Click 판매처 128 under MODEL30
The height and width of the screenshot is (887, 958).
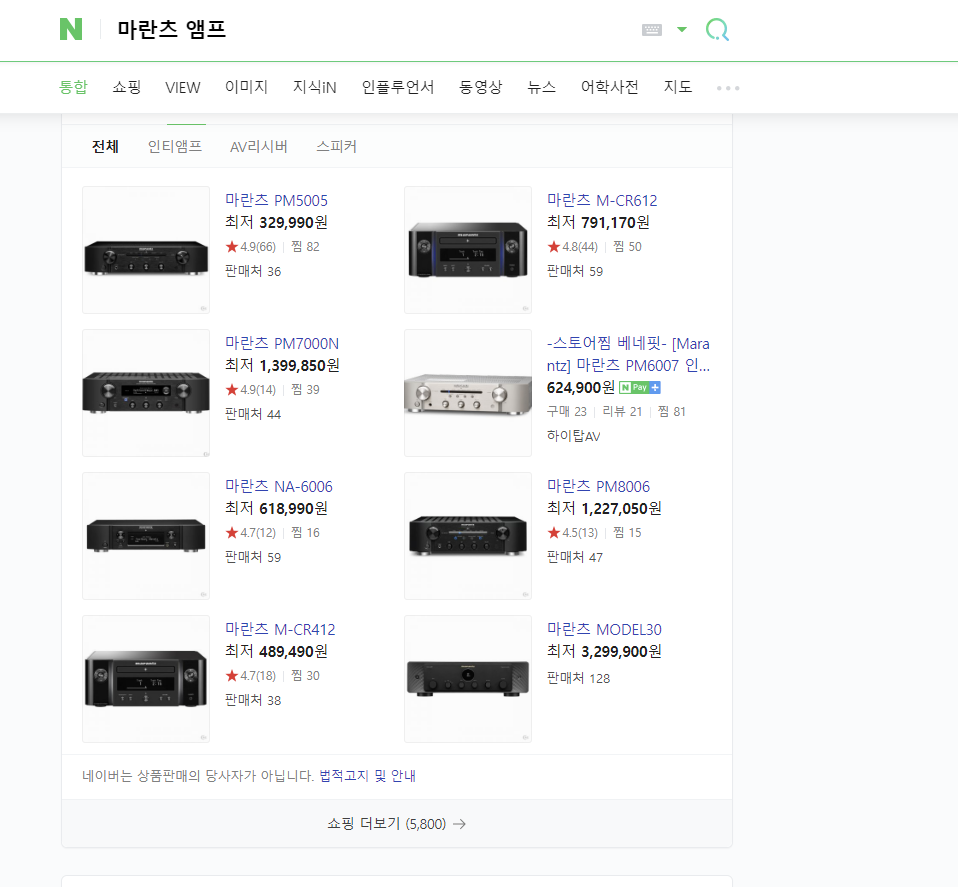pyautogui.click(x=579, y=678)
